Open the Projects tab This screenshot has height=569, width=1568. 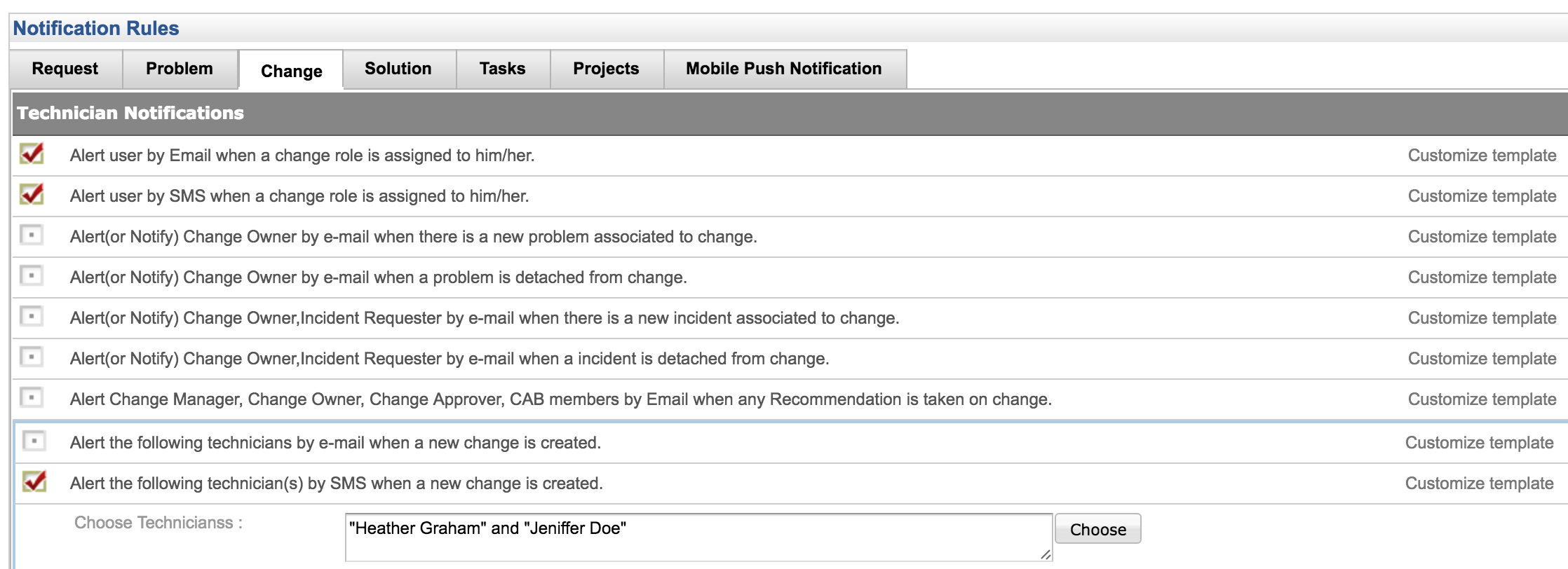pyautogui.click(x=606, y=69)
